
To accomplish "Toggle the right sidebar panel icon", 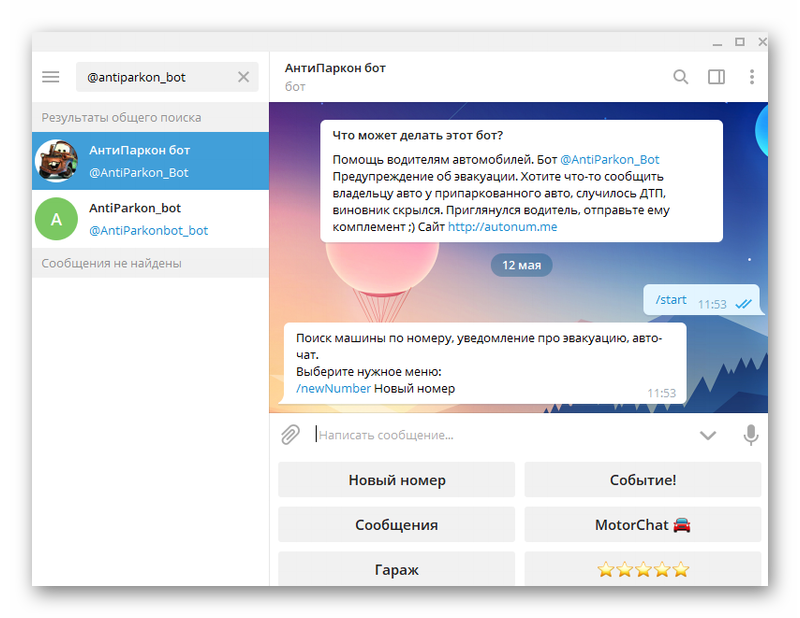I will (716, 77).
